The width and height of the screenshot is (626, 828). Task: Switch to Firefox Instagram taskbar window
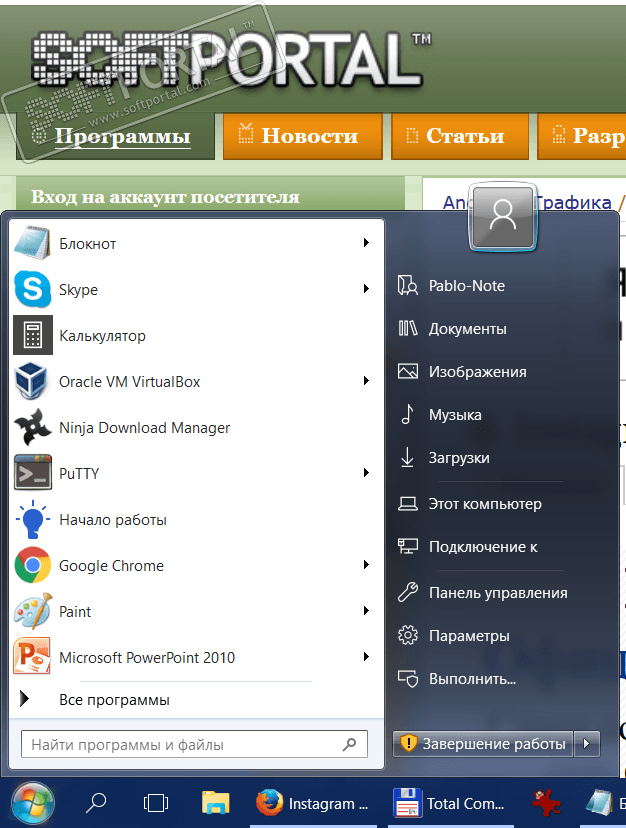coord(312,804)
